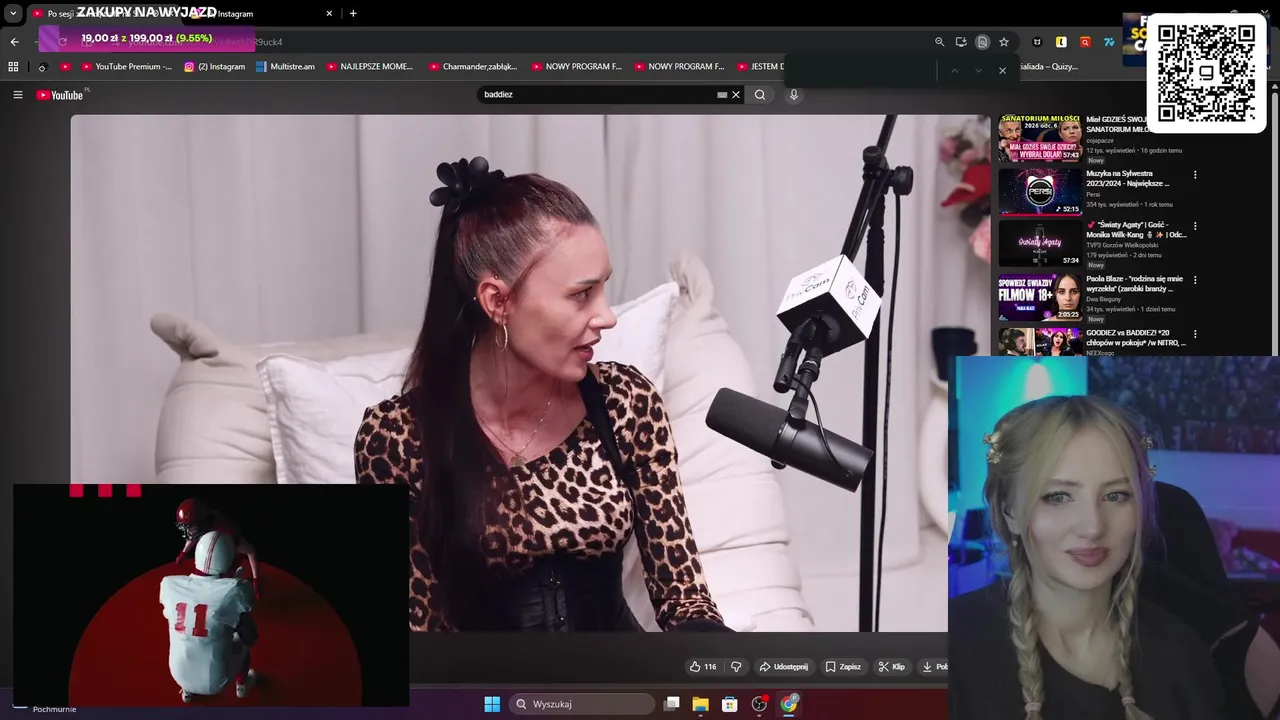Open the Windows Start menu
This screenshot has height=720, width=1280.
point(492,704)
